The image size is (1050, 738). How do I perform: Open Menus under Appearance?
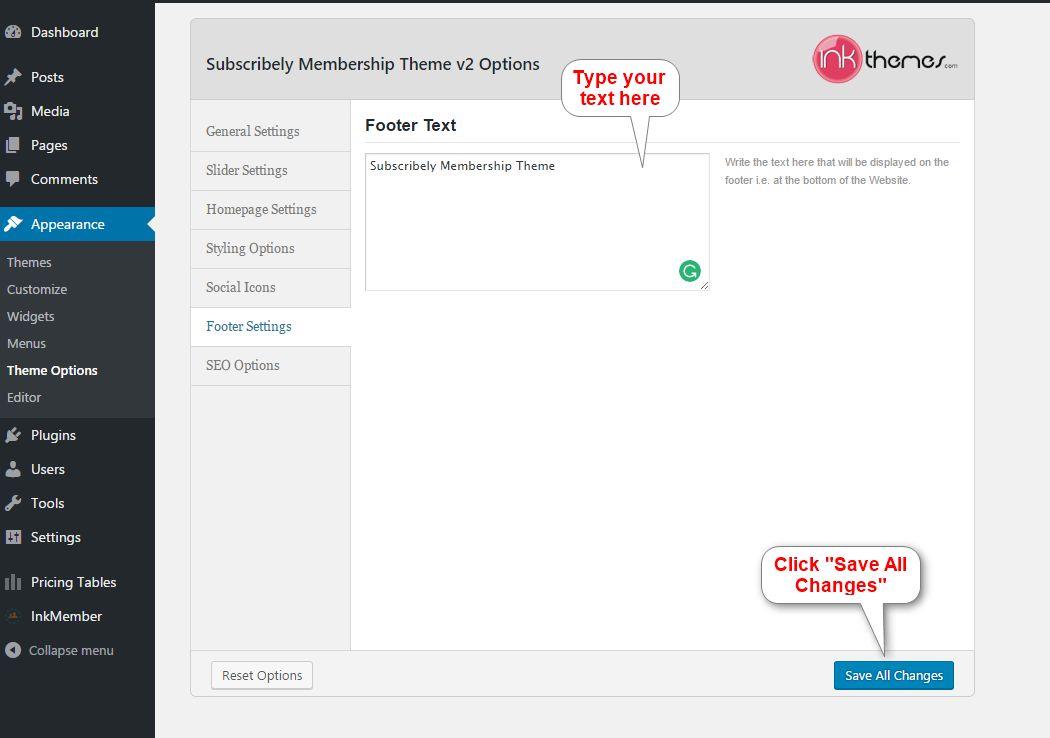(26, 344)
